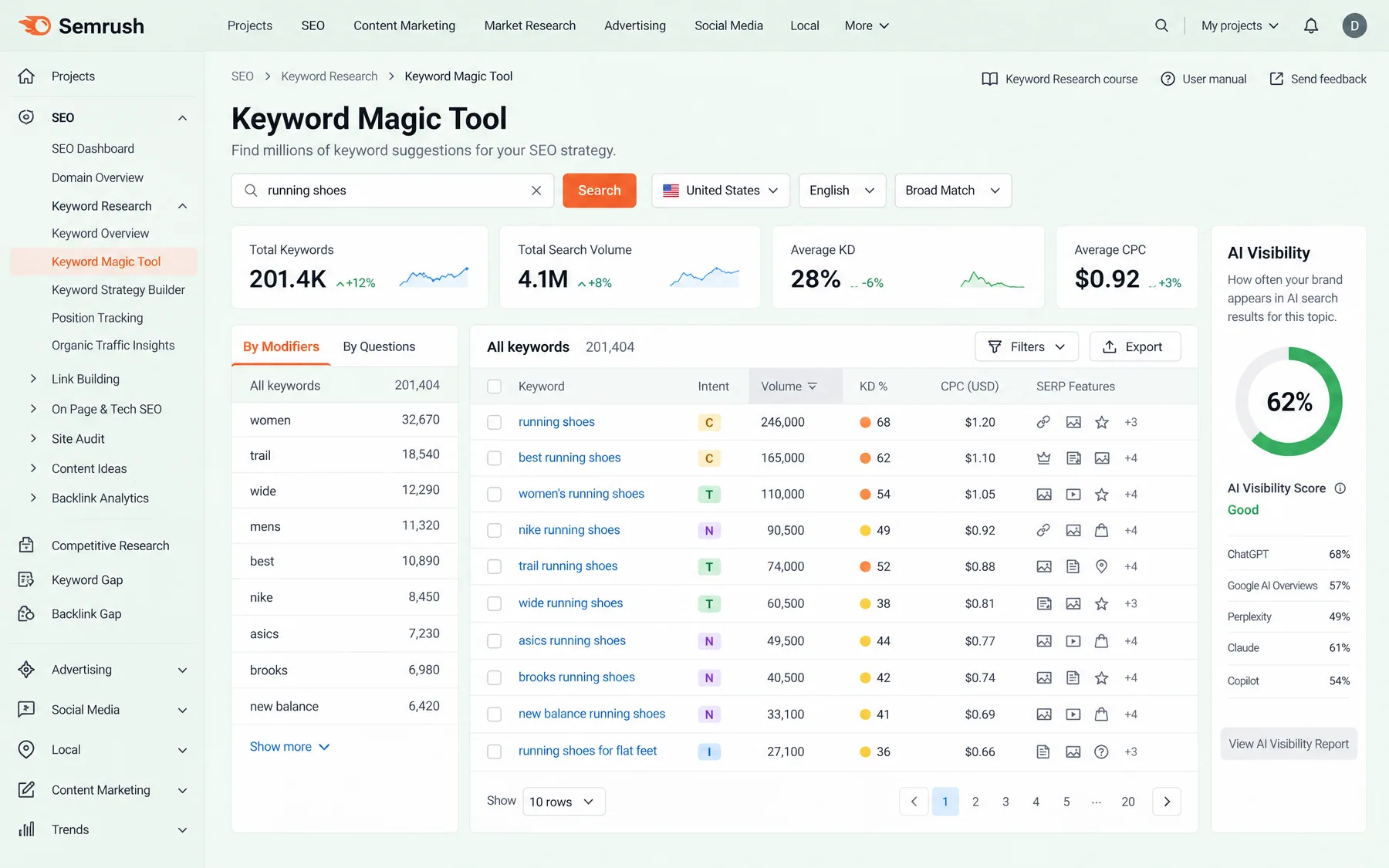Open the United States country dropdown

click(721, 191)
